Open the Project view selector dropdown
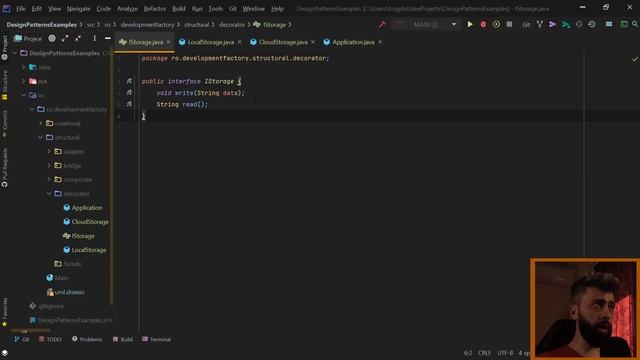The height and width of the screenshot is (360, 640). click(28, 38)
